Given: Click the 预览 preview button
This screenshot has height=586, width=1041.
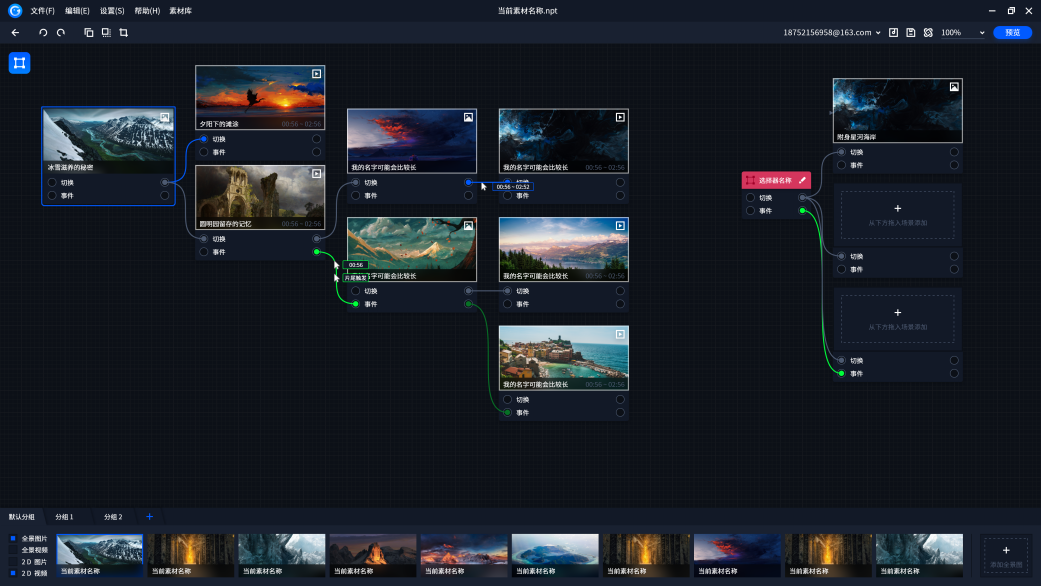Looking at the screenshot, I should click(x=1012, y=32).
